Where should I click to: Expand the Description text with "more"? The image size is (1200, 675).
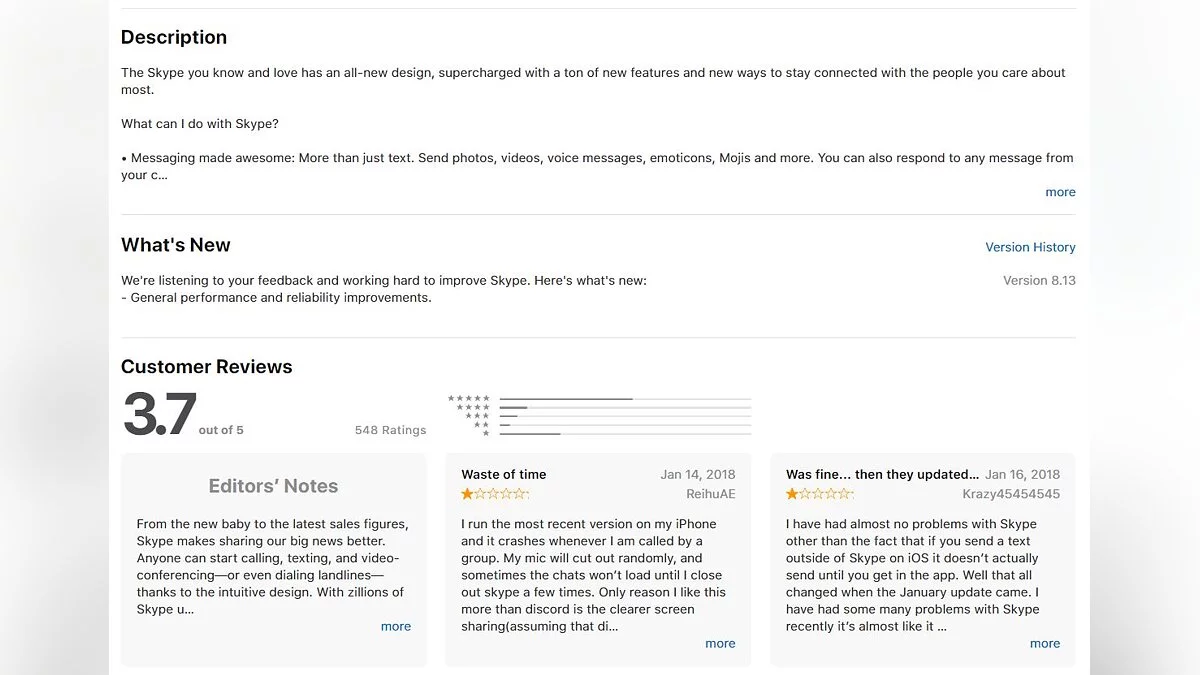coord(1060,192)
